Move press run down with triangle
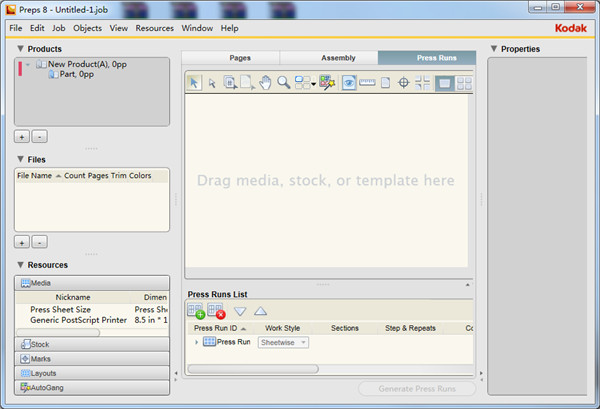This screenshot has width=600, height=409. point(240,311)
